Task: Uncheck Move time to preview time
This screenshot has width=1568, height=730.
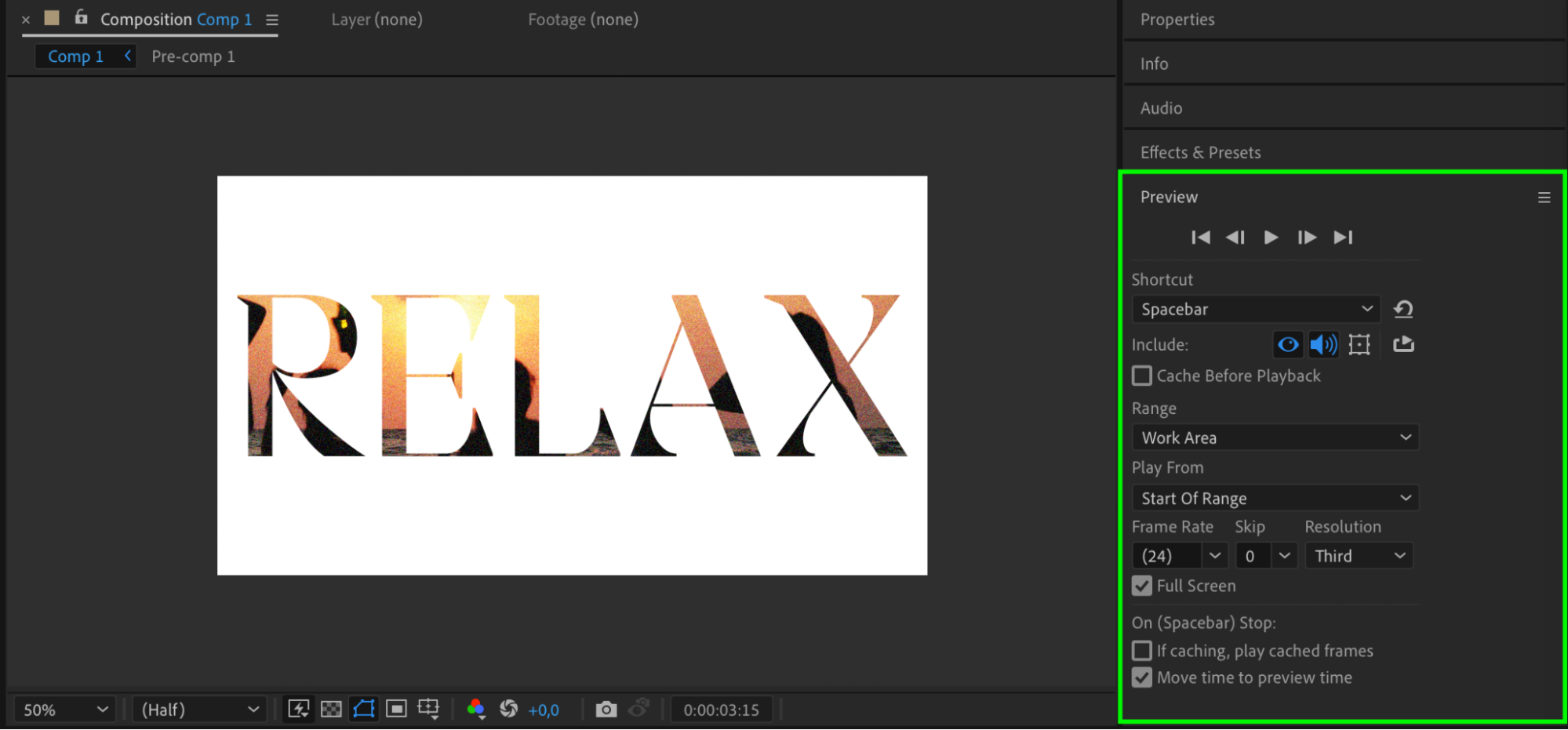Action: (x=1142, y=677)
